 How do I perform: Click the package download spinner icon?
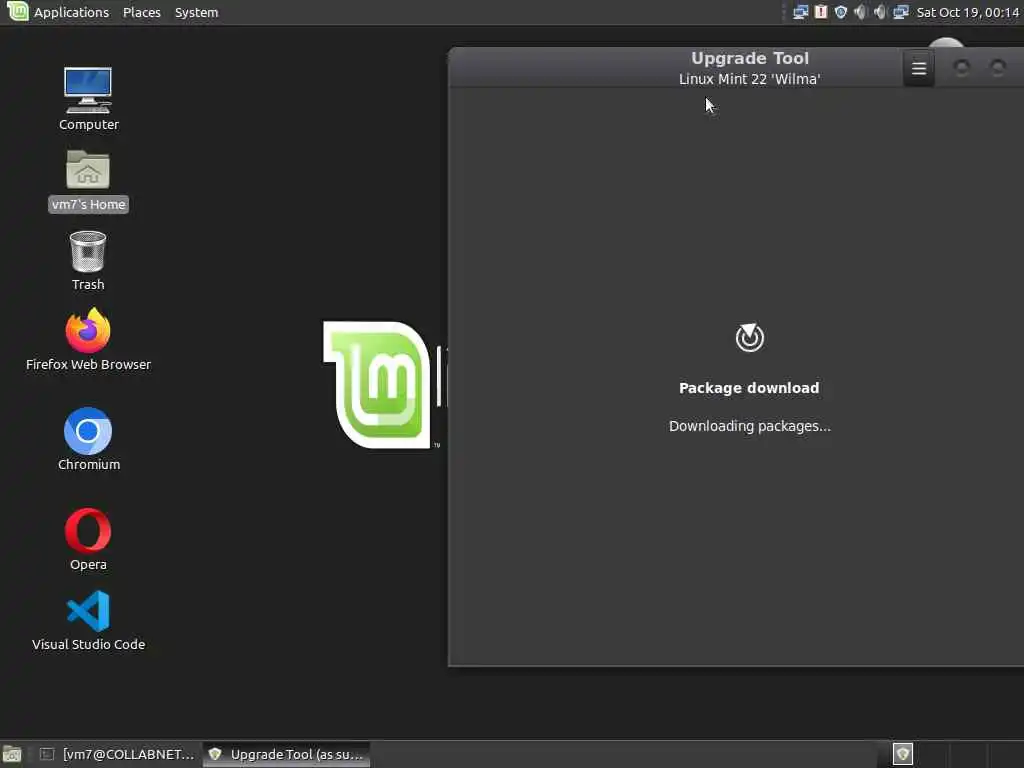click(x=749, y=338)
